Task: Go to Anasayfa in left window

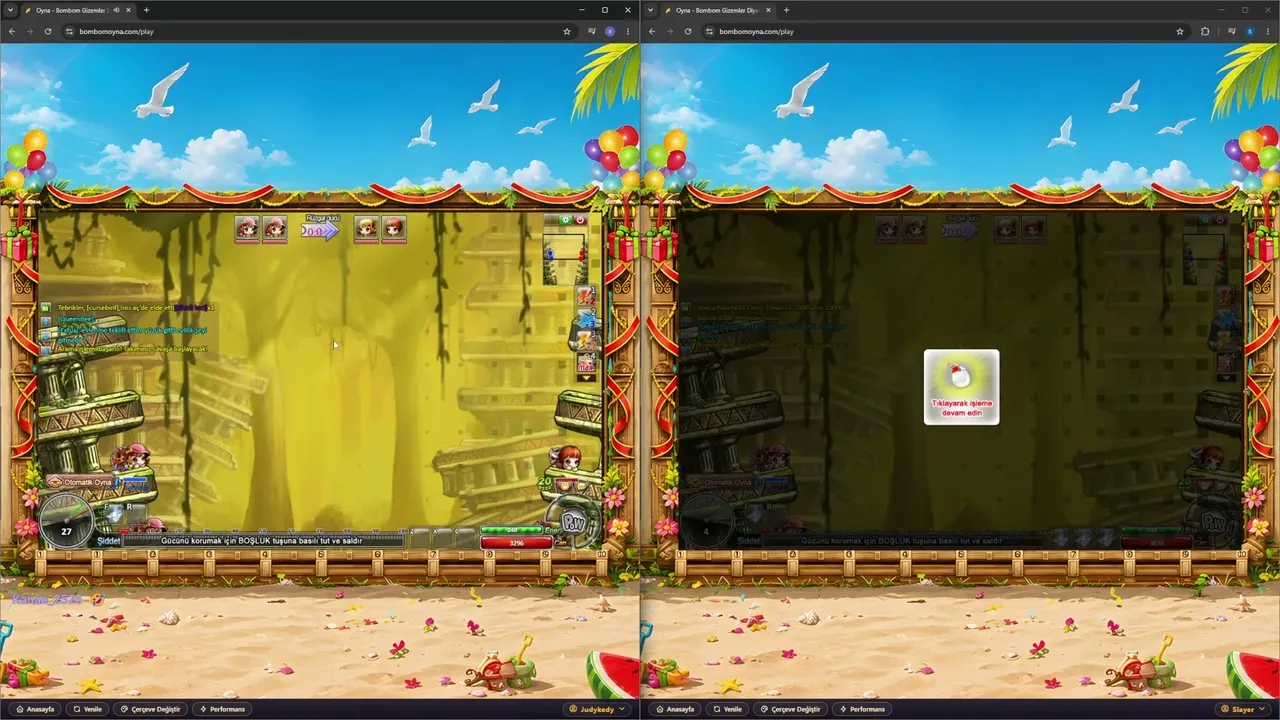Action: 36,709
